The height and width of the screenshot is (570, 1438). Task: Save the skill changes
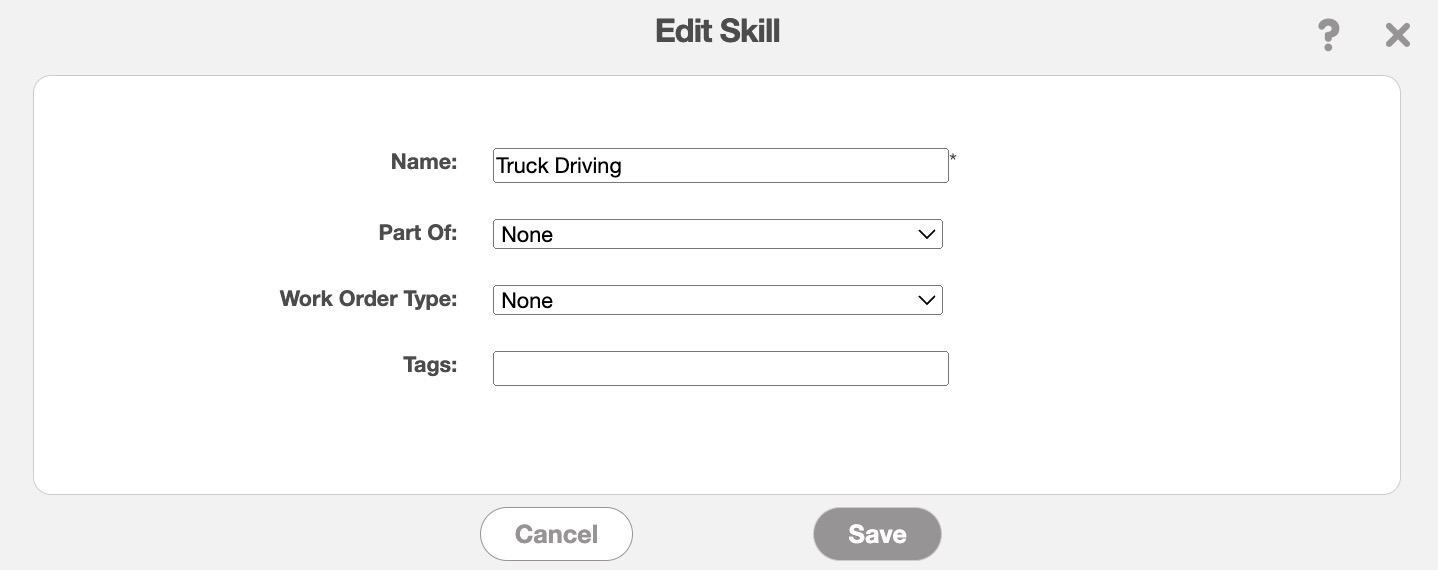pos(877,534)
